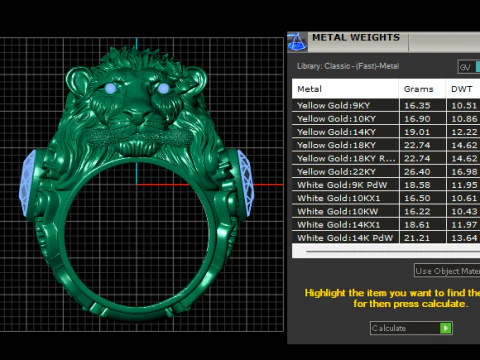Click the Library: Classic - (Fast)-Metal label
Viewport: 480px width, 360px height.
348,66
